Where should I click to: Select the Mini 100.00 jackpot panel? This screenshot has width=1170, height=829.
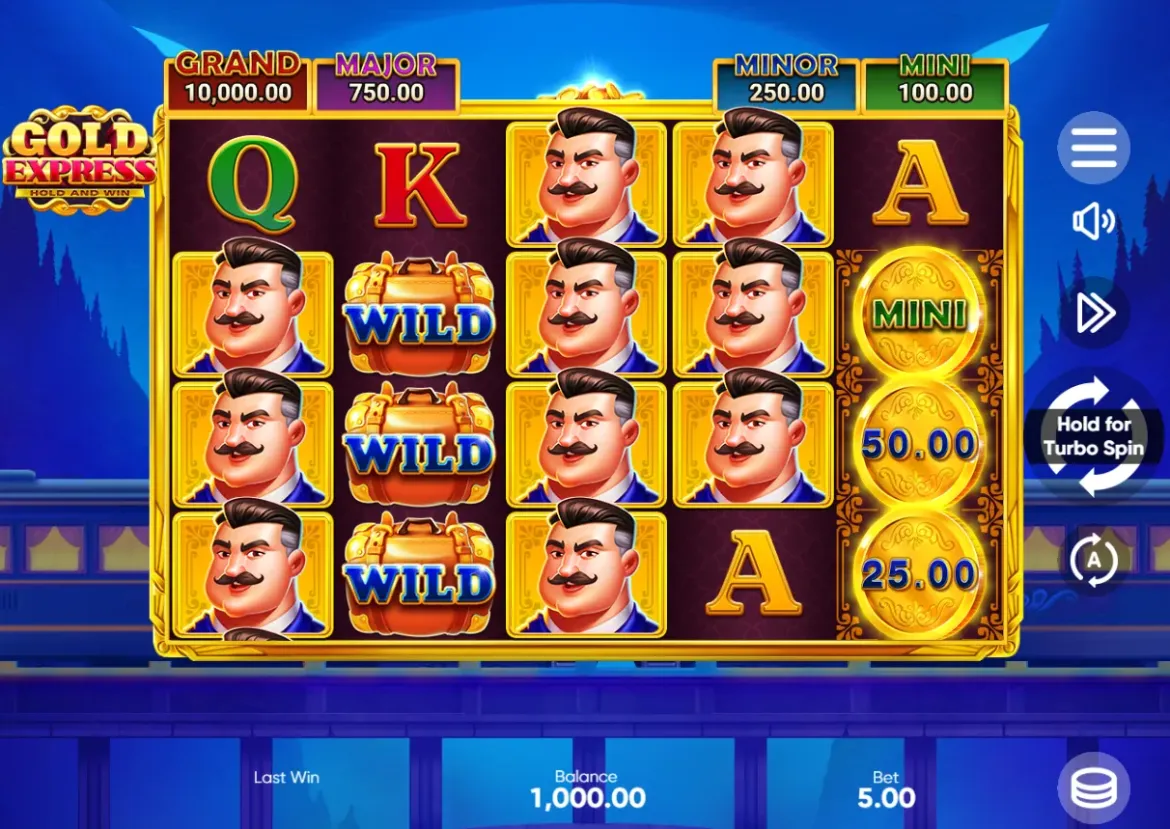pos(935,80)
